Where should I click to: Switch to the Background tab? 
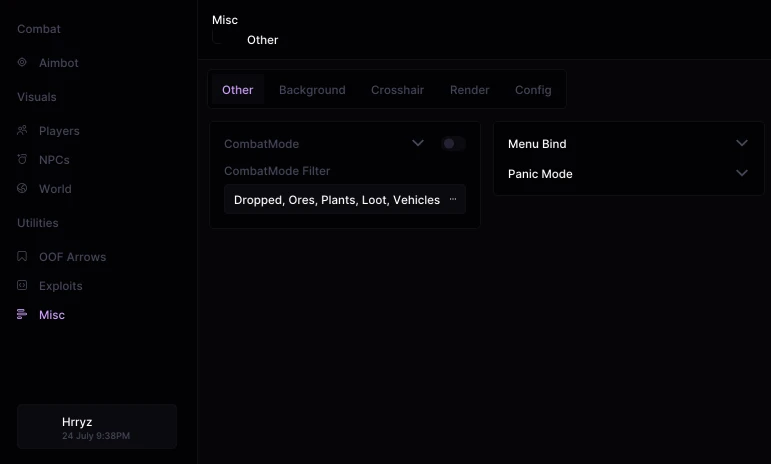tap(312, 90)
